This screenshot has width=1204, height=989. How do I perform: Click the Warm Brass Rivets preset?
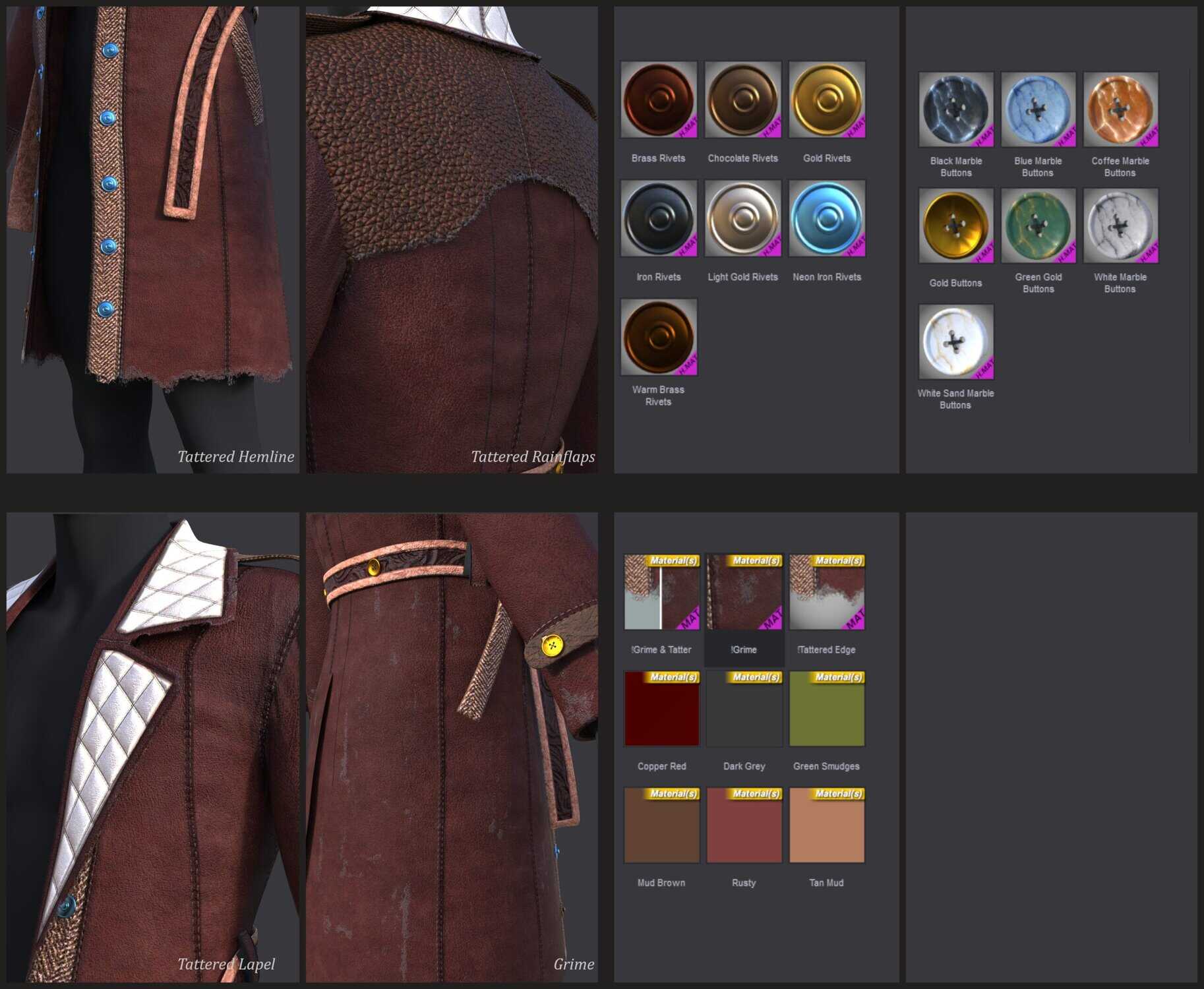coord(658,337)
